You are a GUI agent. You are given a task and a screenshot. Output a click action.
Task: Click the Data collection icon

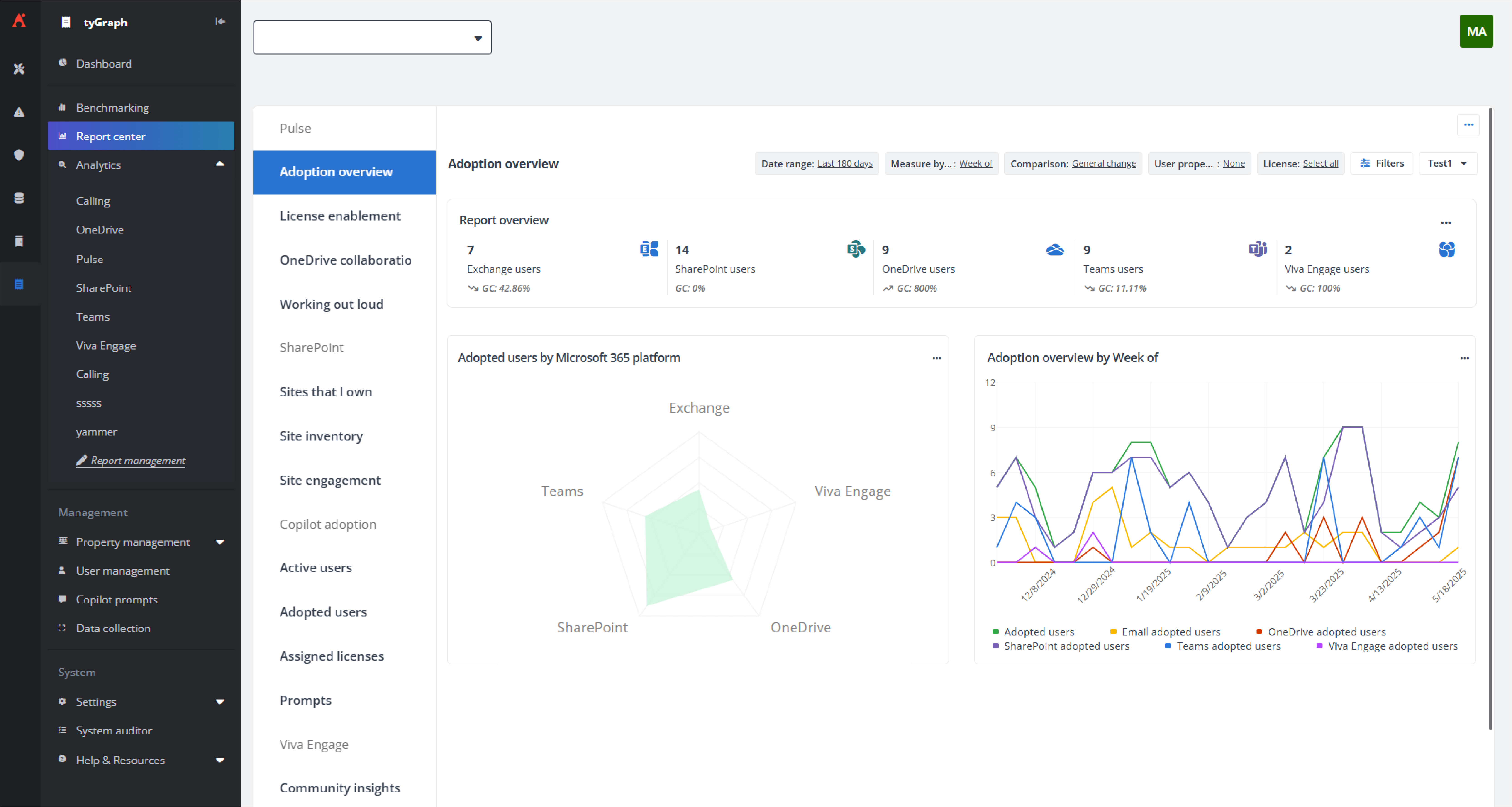(62, 628)
